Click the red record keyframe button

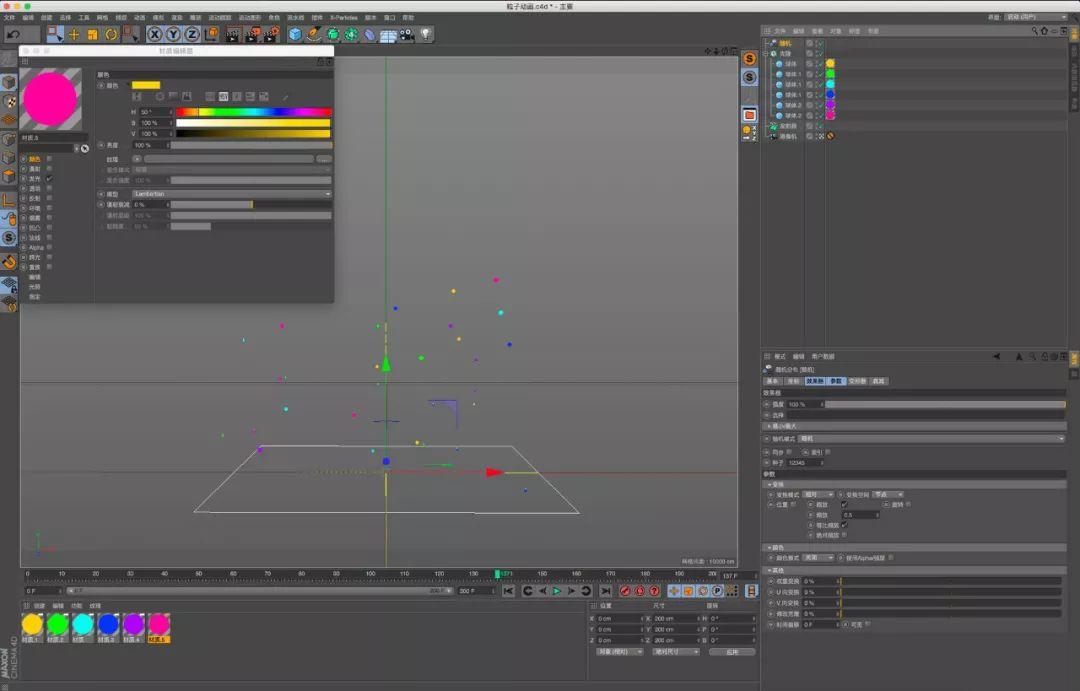(625, 591)
